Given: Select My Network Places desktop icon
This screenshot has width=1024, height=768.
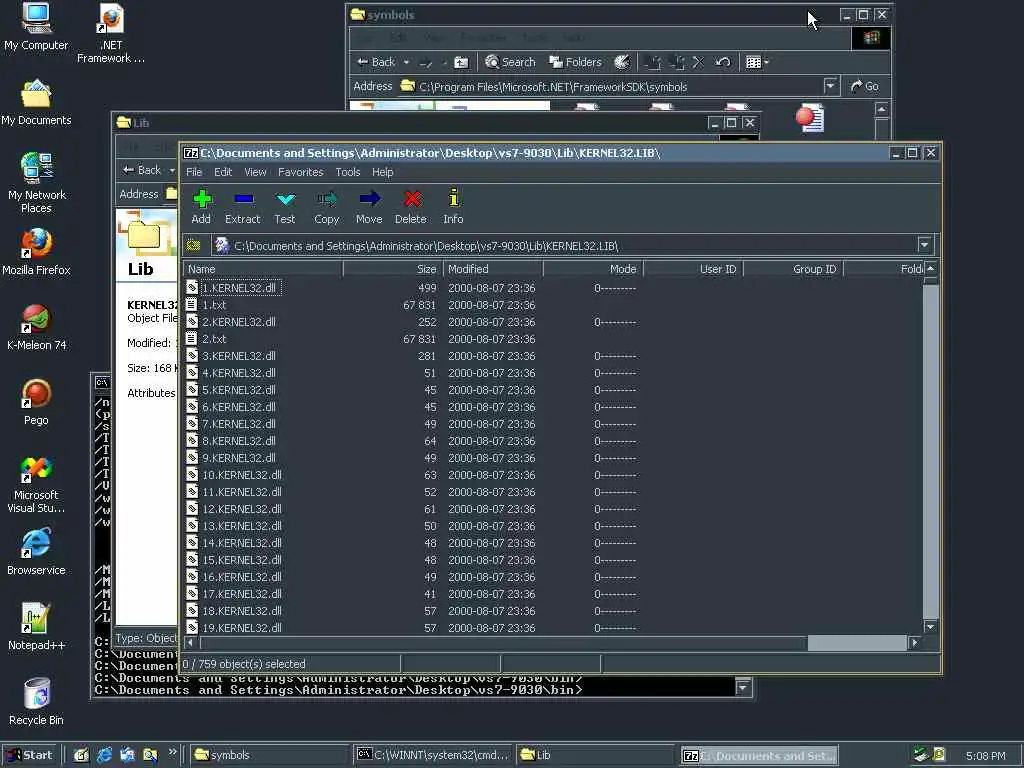Looking at the screenshot, I should click(x=37, y=183).
